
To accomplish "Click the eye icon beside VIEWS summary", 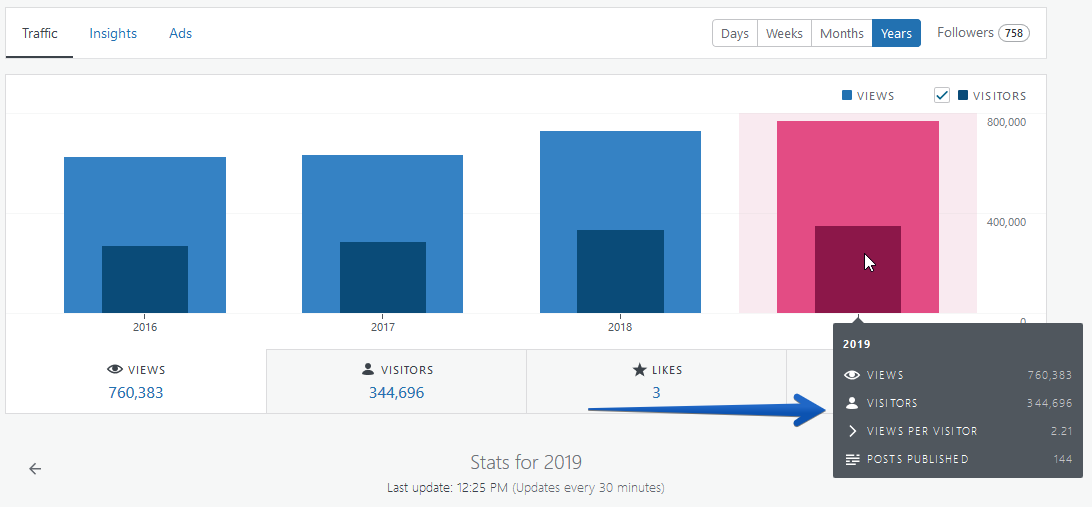I will tap(115, 370).
